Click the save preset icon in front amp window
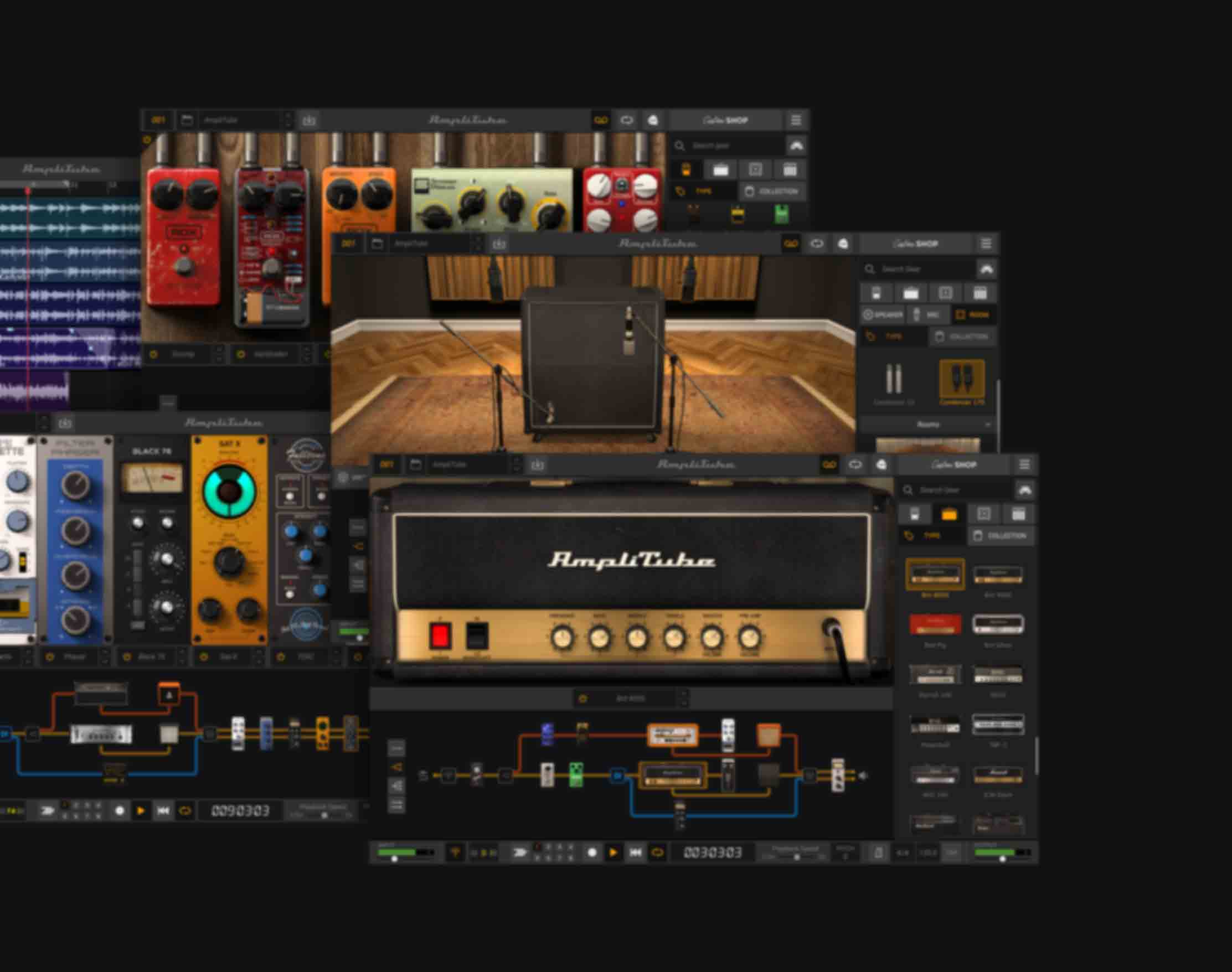1232x972 pixels. click(537, 466)
